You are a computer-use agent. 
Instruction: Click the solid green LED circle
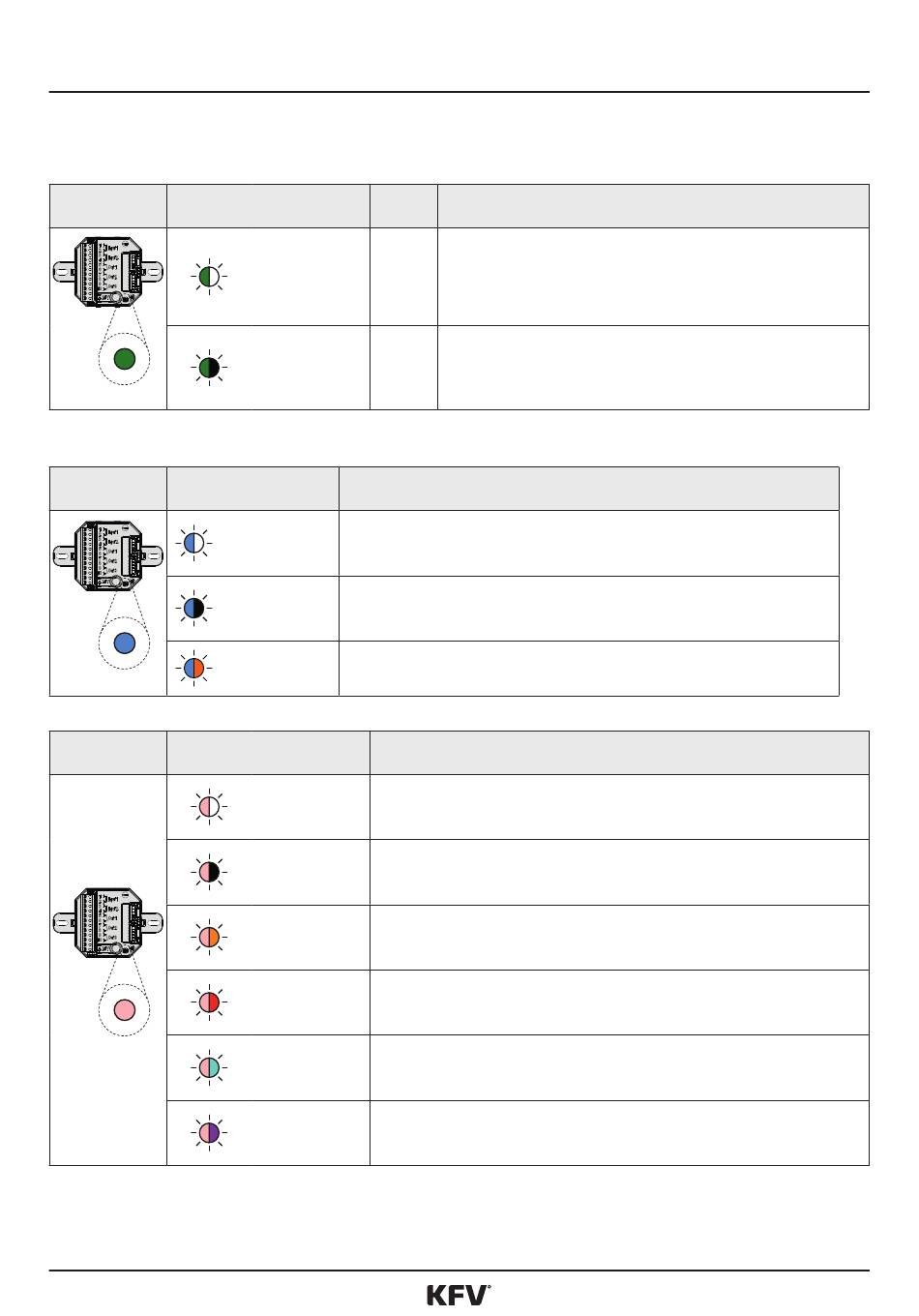click(x=124, y=359)
